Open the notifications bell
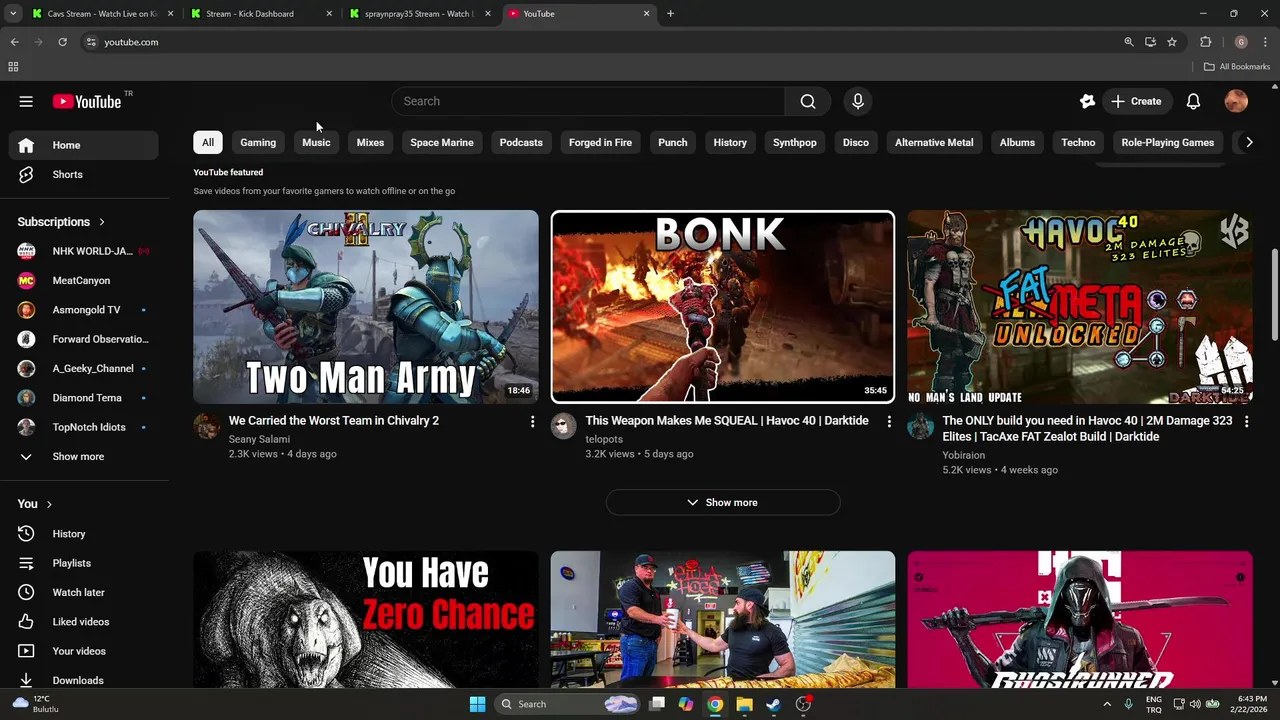Image resolution: width=1280 pixels, height=720 pixels. (x=1193, y=101)
